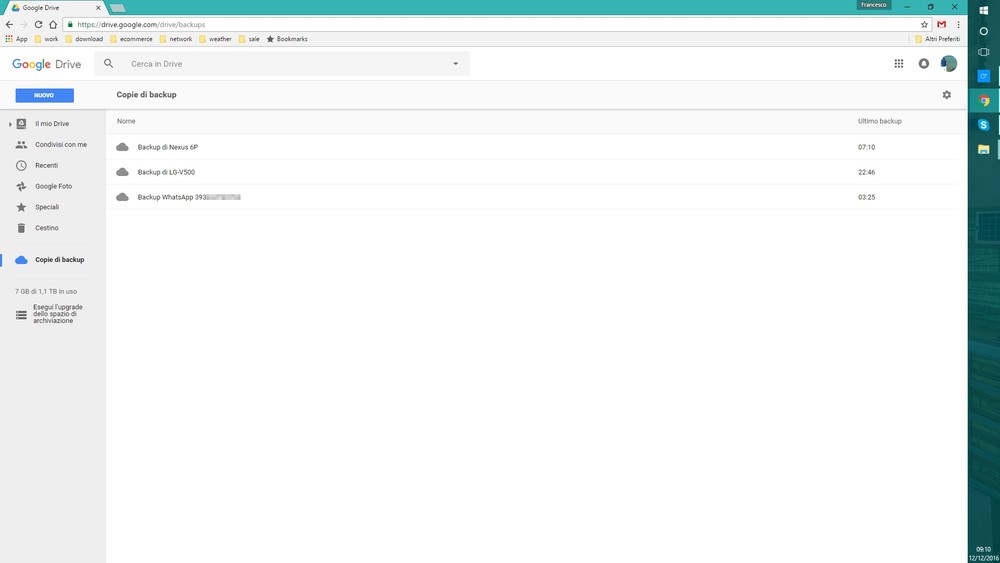This screenshot has width=1000, height=563.
Task: Select Backup di LG-V500 row
Action: point(533,172)
